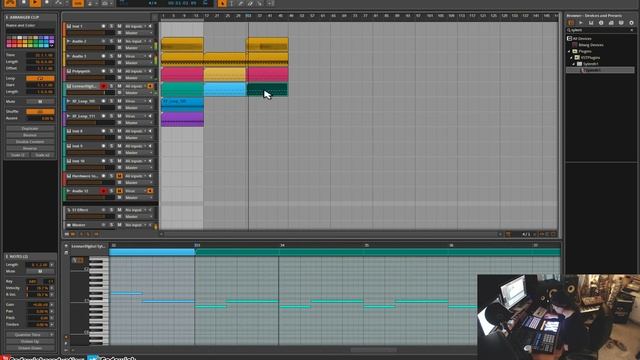
Task: Open the last browser tab icon
Action: coord(631,23)
